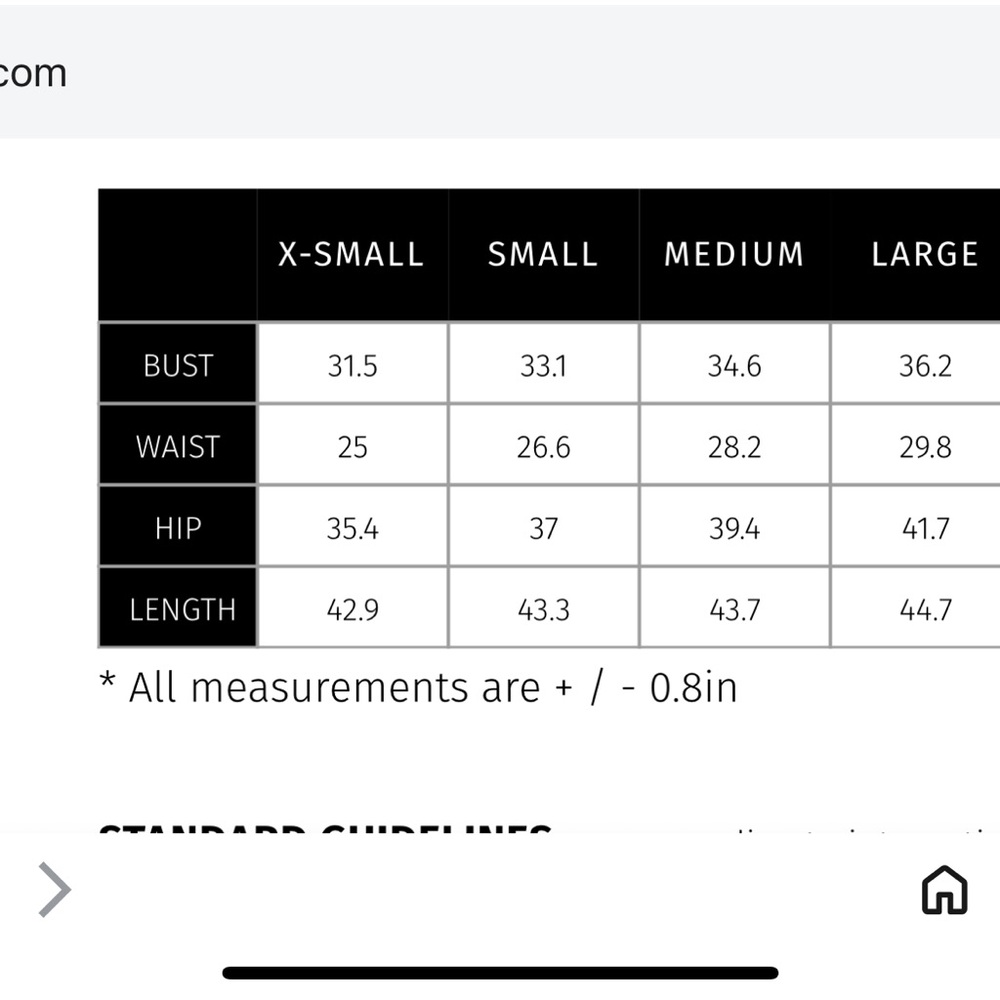
Task: Tap the BUST row label
Action: 178,366
